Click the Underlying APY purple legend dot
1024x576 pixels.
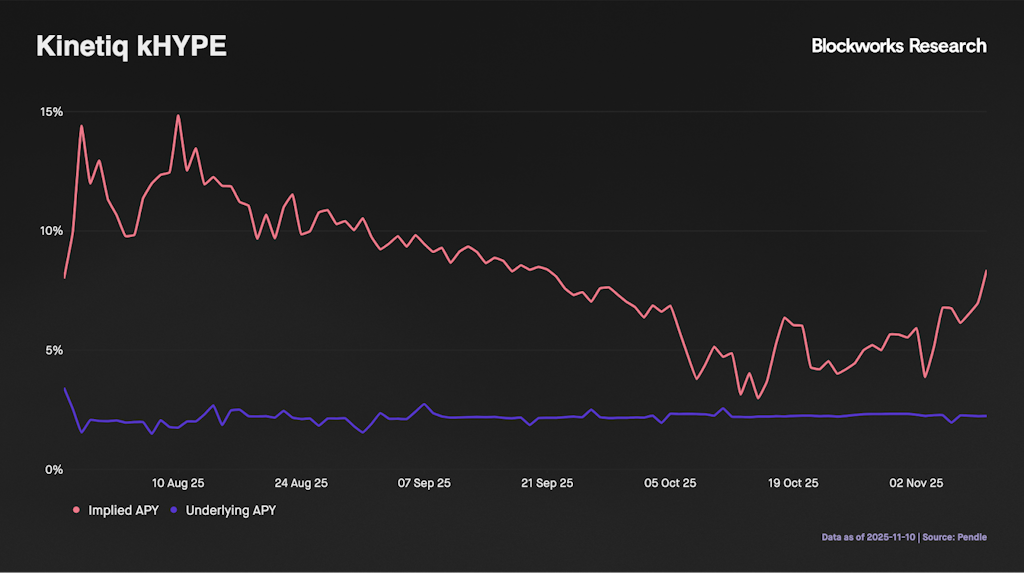pos(174,510)
